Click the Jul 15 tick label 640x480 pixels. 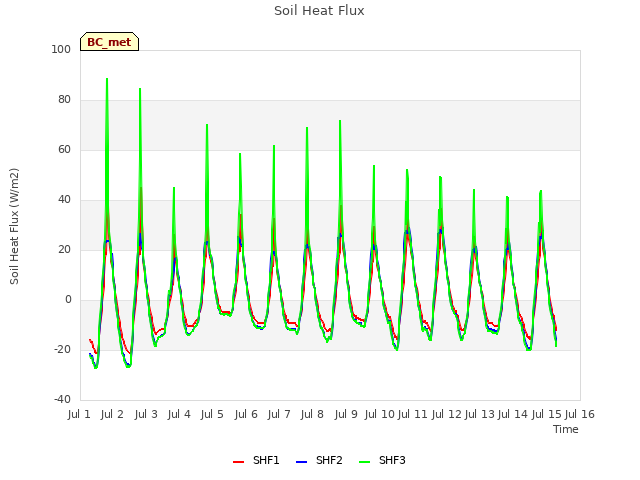click(x=546, y=414)
